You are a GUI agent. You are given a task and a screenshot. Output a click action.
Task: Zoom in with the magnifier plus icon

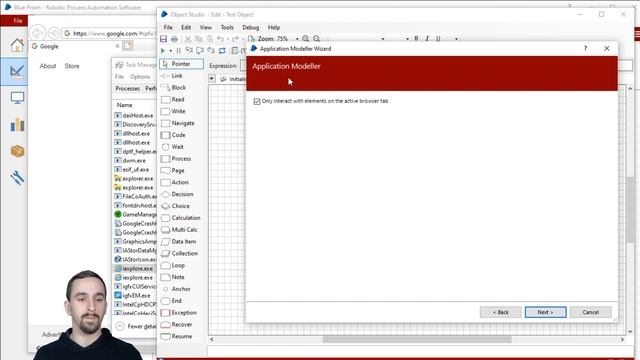306,39
